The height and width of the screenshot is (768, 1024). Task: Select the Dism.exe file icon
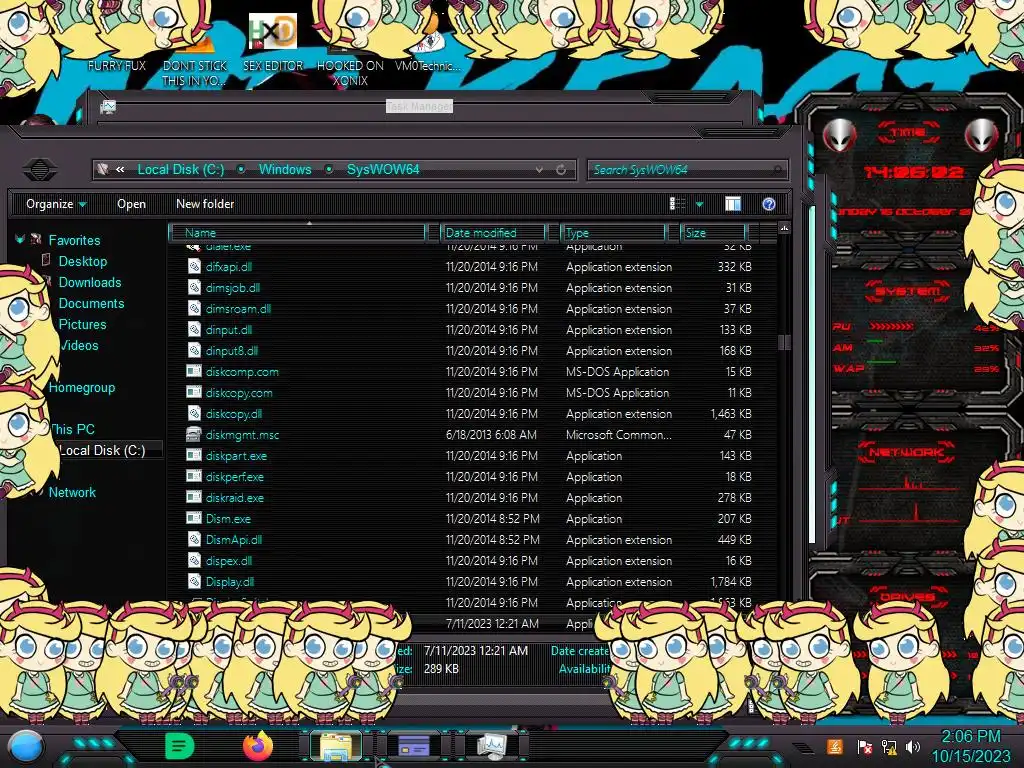point(194,519)
